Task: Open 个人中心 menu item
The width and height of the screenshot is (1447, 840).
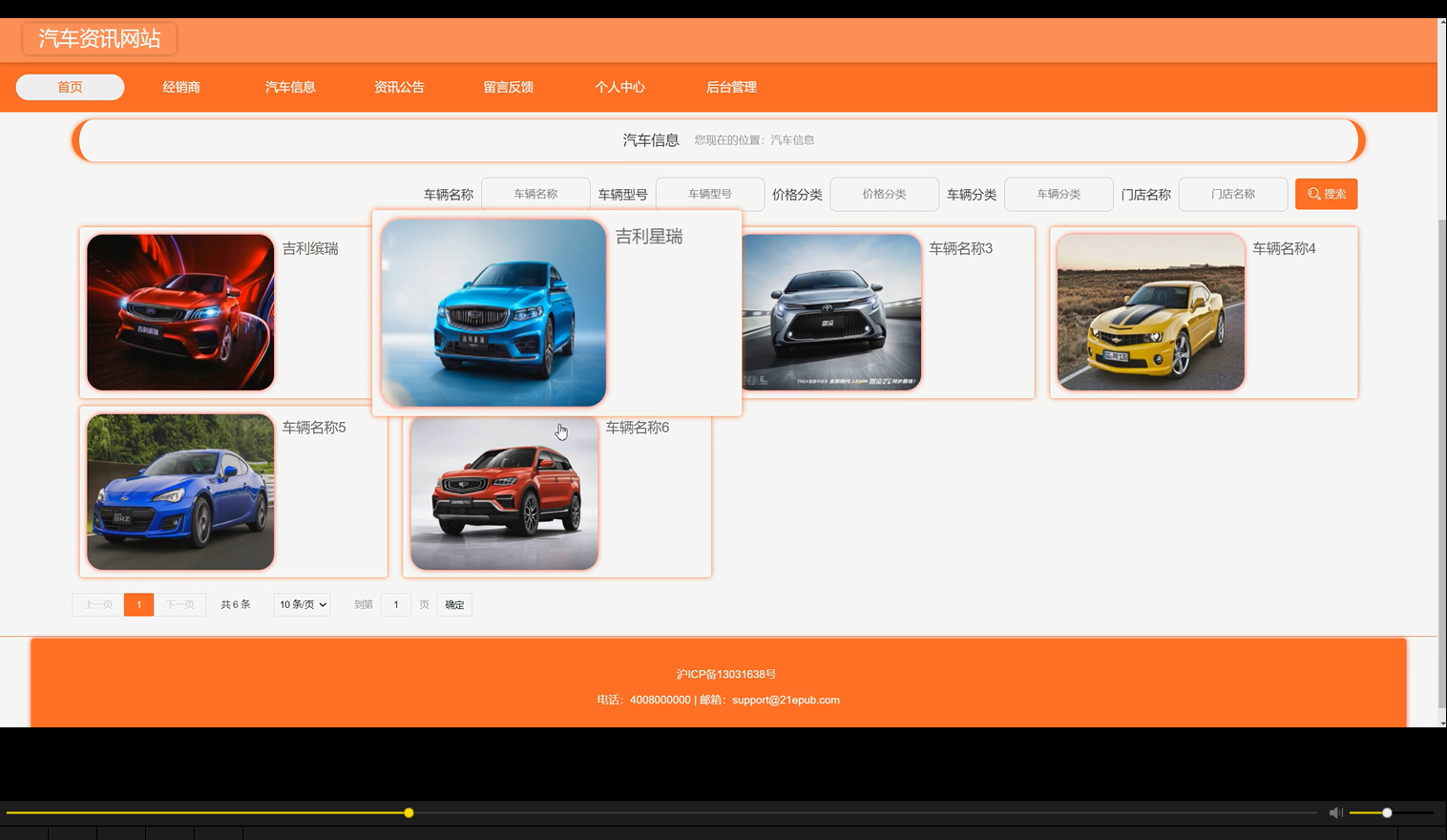Action: click(619, 87)
